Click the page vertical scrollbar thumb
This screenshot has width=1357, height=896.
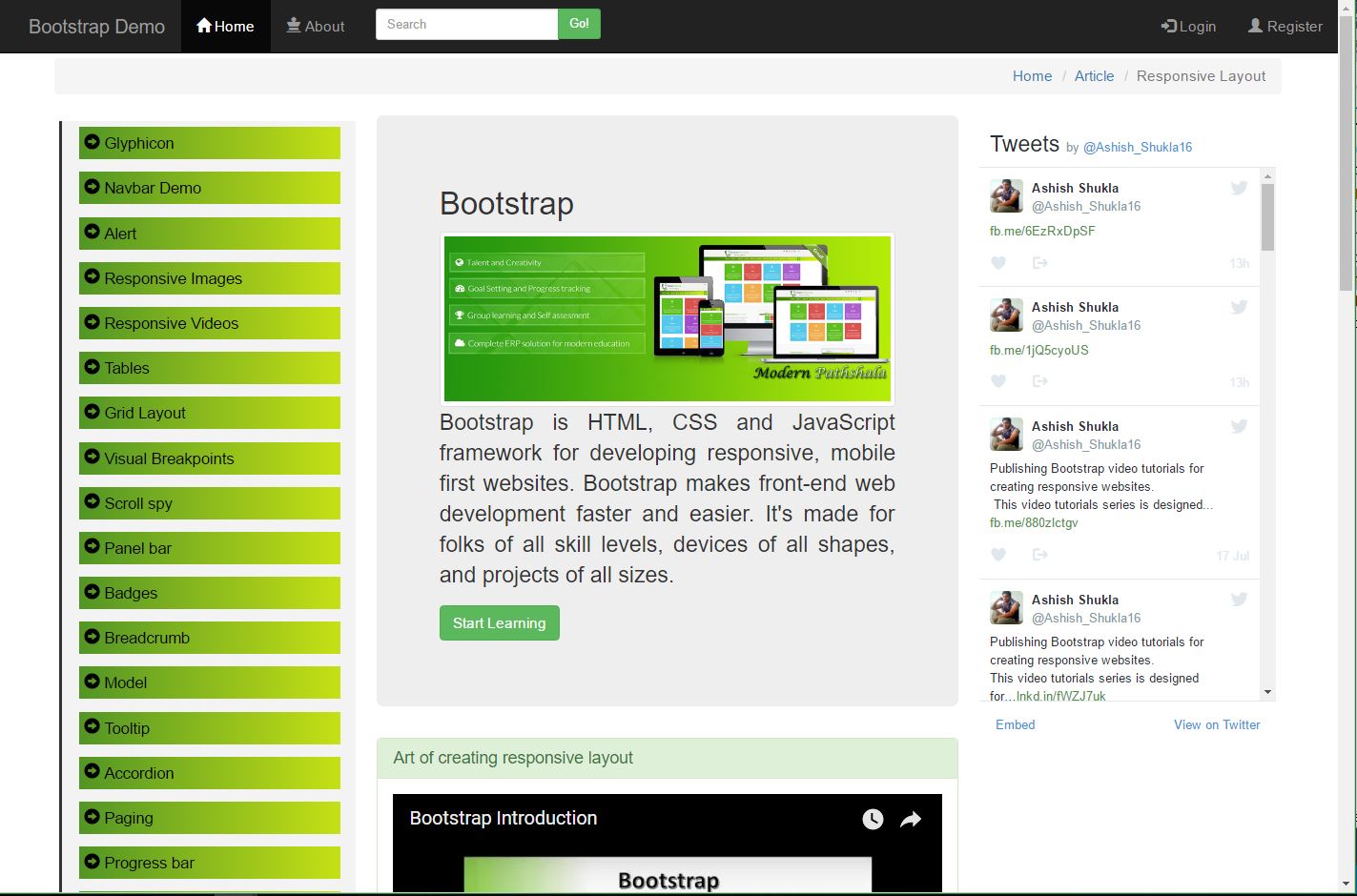[1347, 153]
